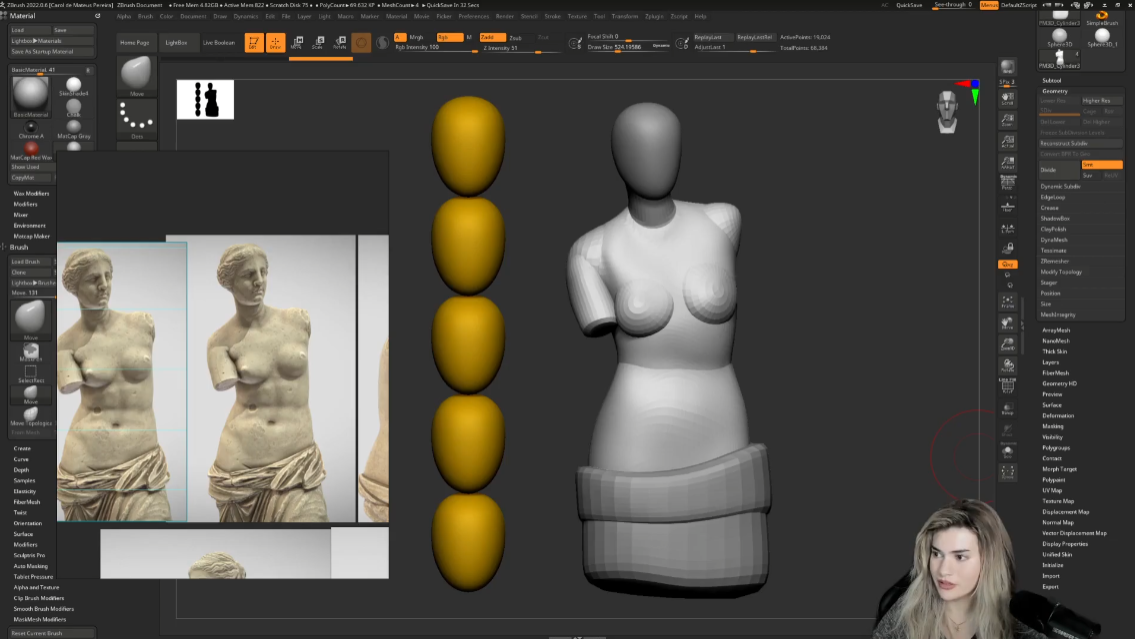Open the Document menu
Screen dimensions: 1135x639
pos(193,16)
